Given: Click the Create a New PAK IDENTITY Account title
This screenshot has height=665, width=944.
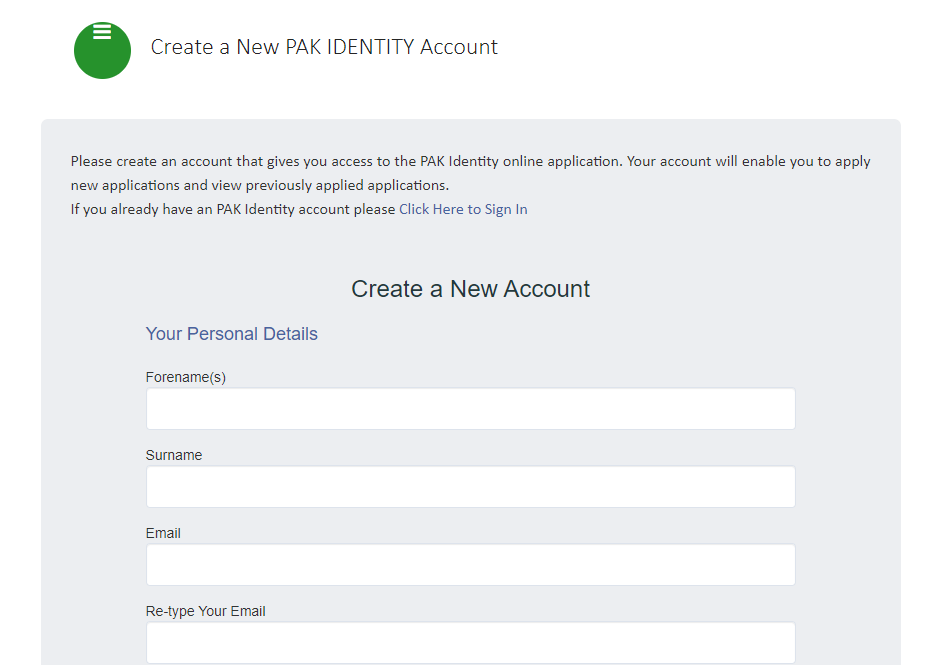Looking at the screenshot, I should coord(324,47).
